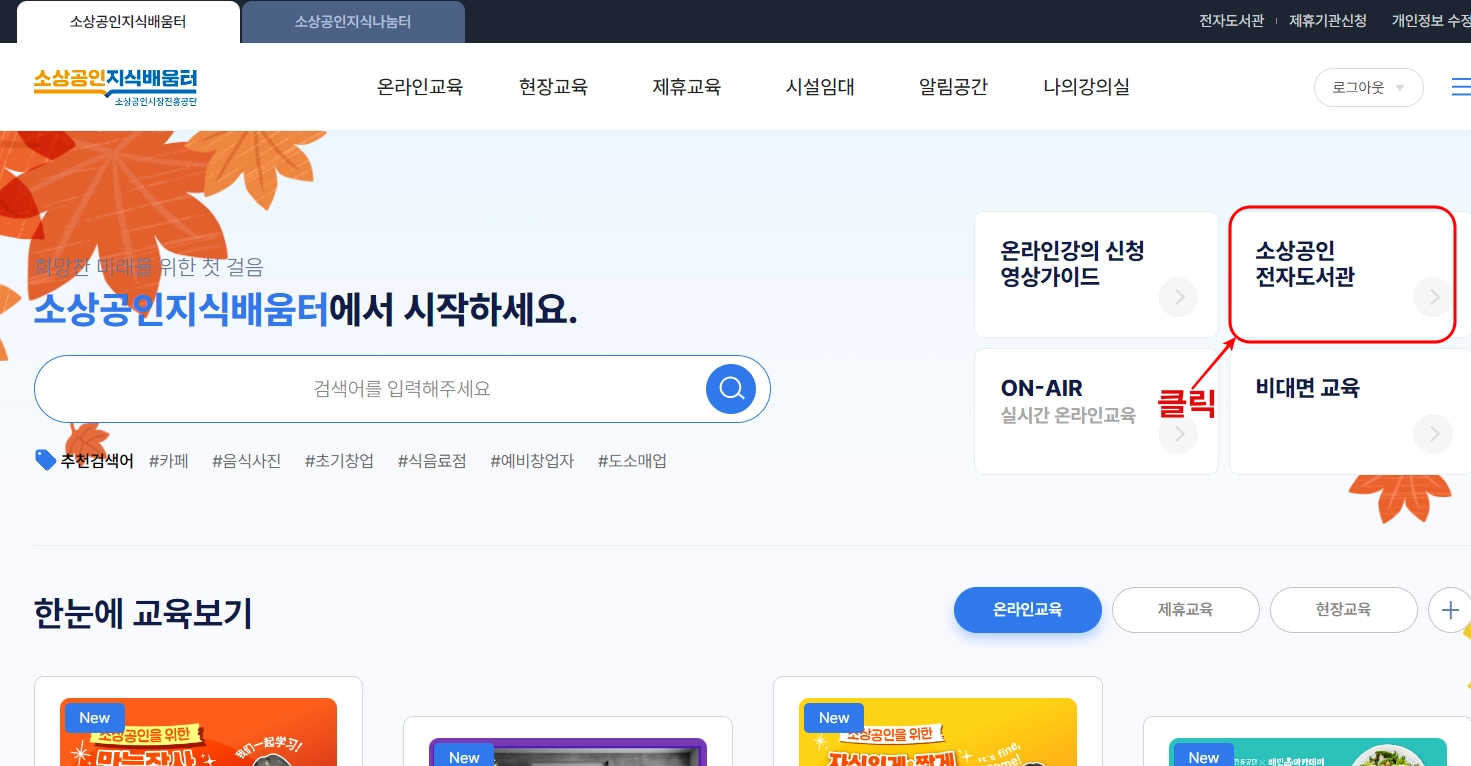Viewport: 1471px width, 766px height.
Task: Click the 소상공인지식배움터 logo
Action: click(x=113, y=87)
